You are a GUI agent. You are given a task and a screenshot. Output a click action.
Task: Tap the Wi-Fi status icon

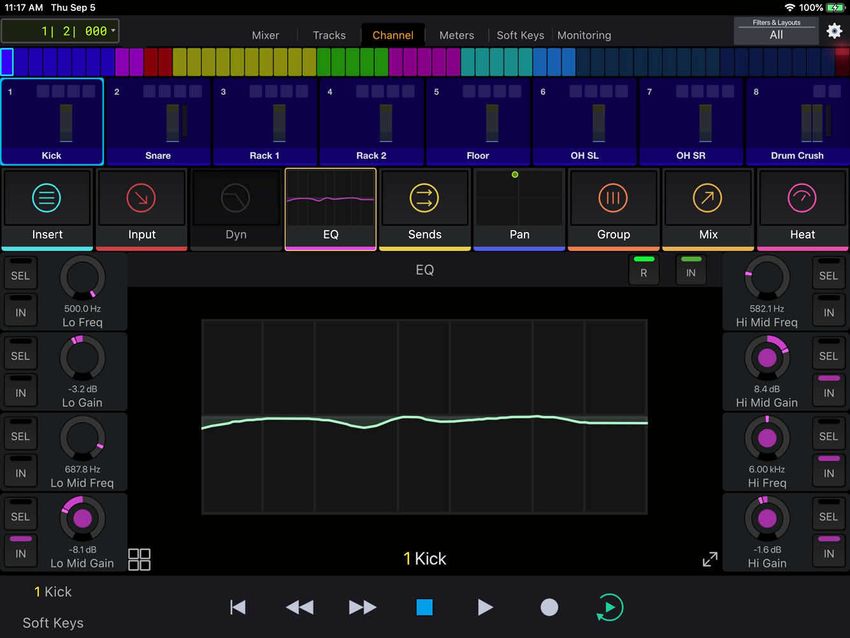790,8
